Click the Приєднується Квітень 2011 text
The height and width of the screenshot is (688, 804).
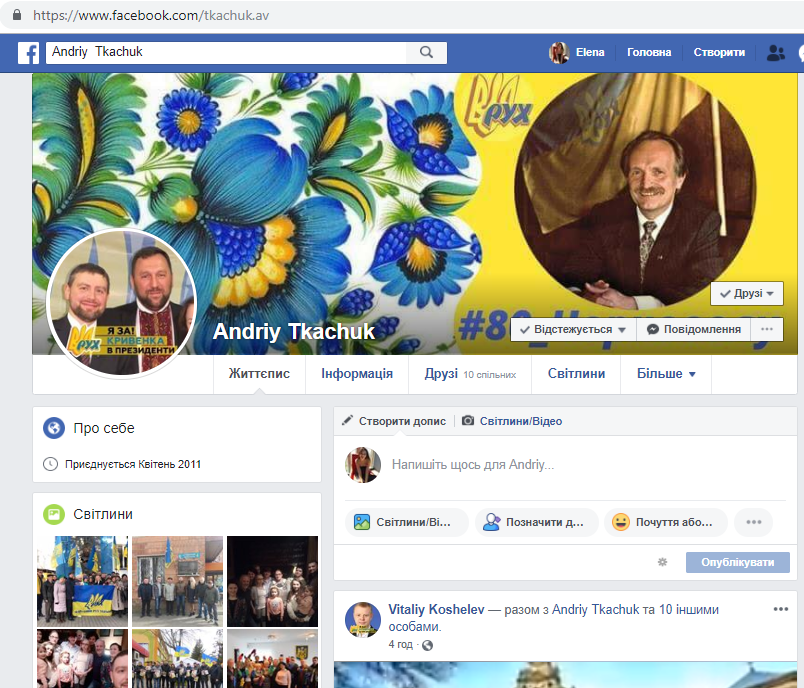(x=133, y=464)
